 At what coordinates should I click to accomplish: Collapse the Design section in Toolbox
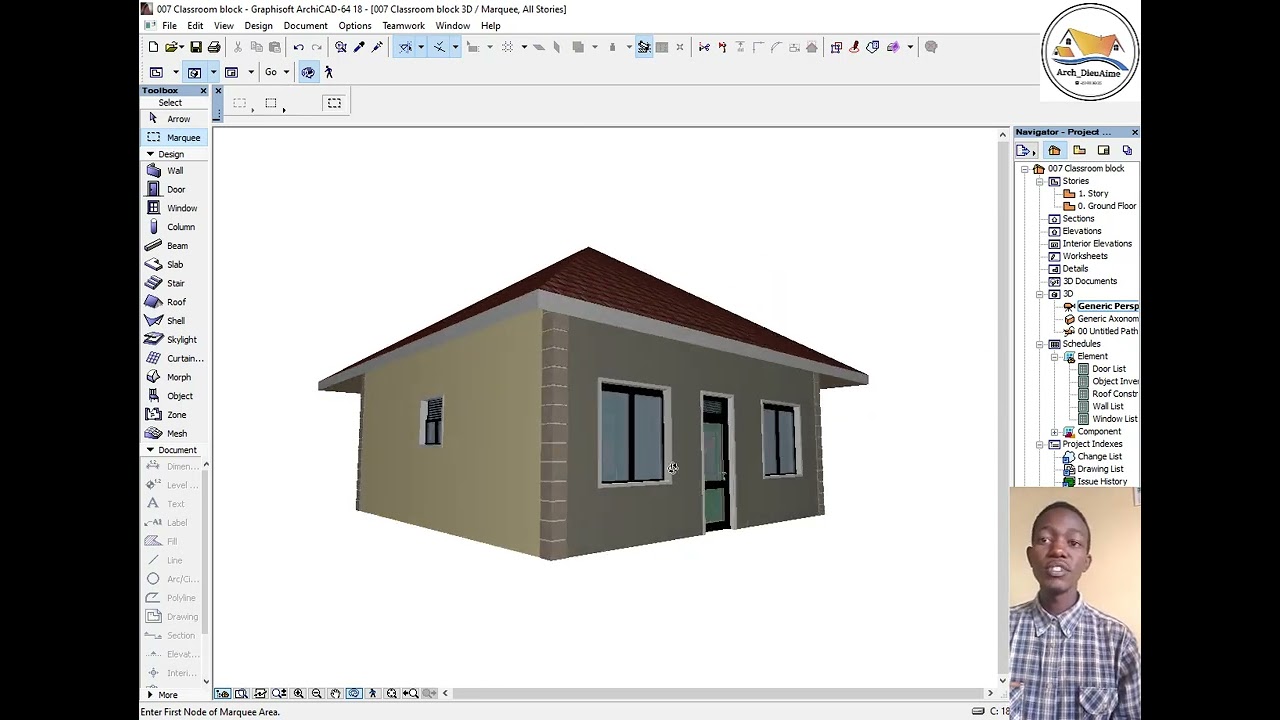coord(150,154)
